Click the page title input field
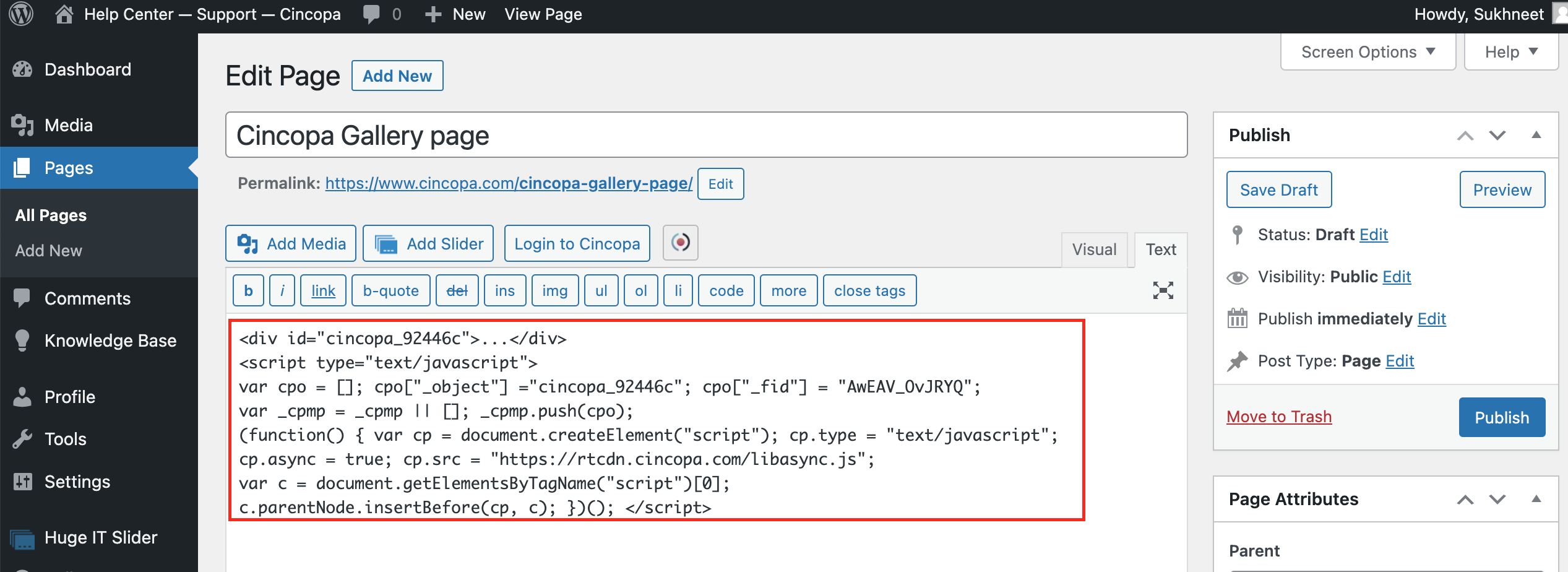 tap(706, 135)
